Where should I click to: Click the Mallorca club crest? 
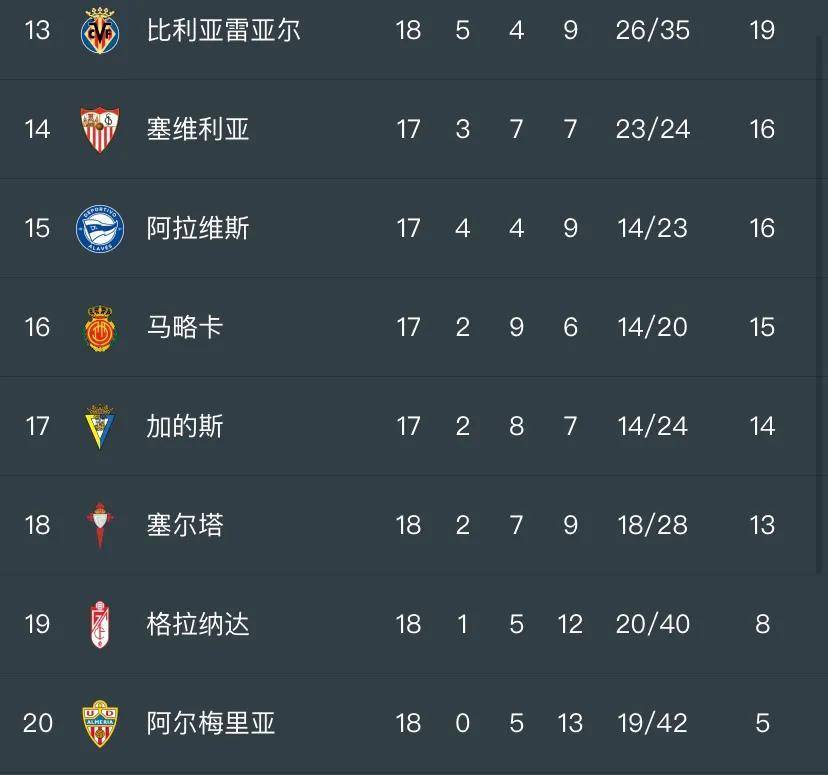[99, 327]
